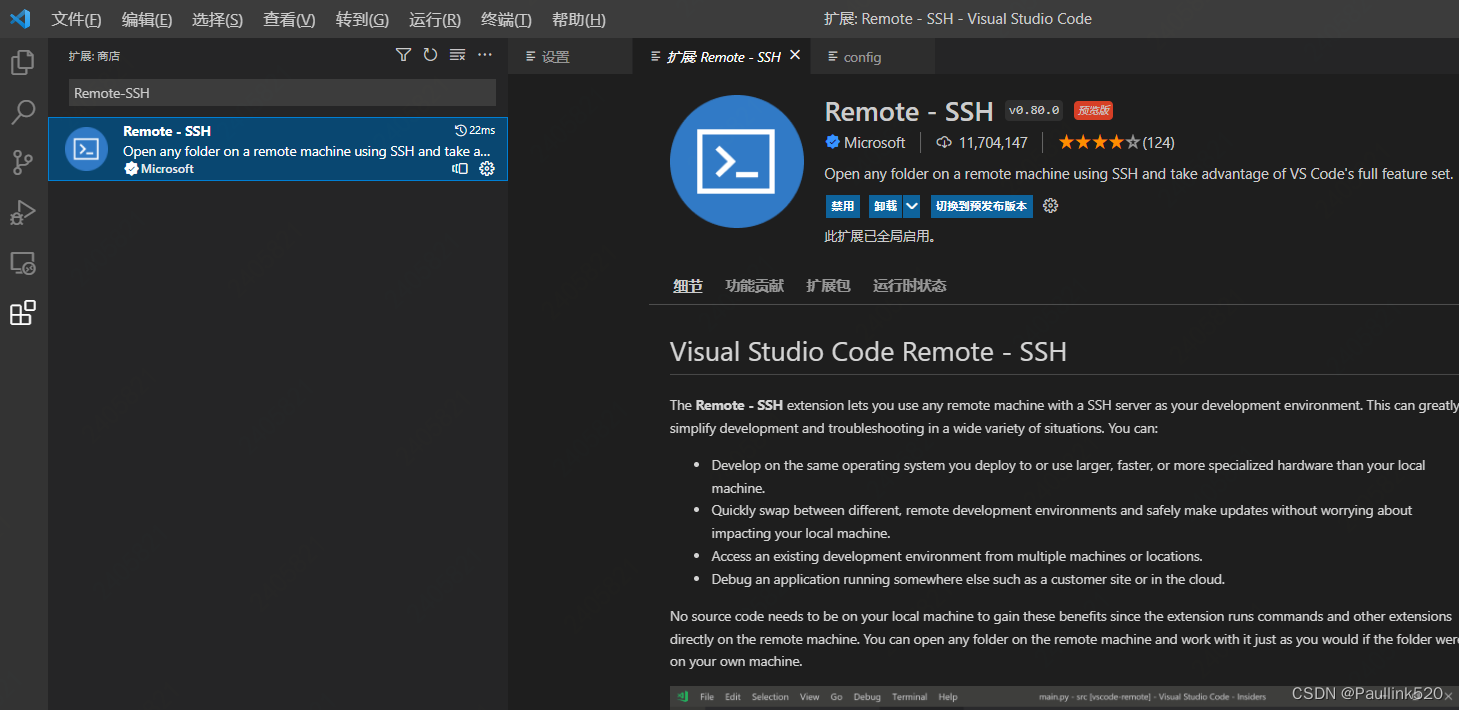Click the remote indicator icon on Remote - SSH list item
Image resolution: width=1459 pixels, height=710 pixels.
click(x=460, y=168)
